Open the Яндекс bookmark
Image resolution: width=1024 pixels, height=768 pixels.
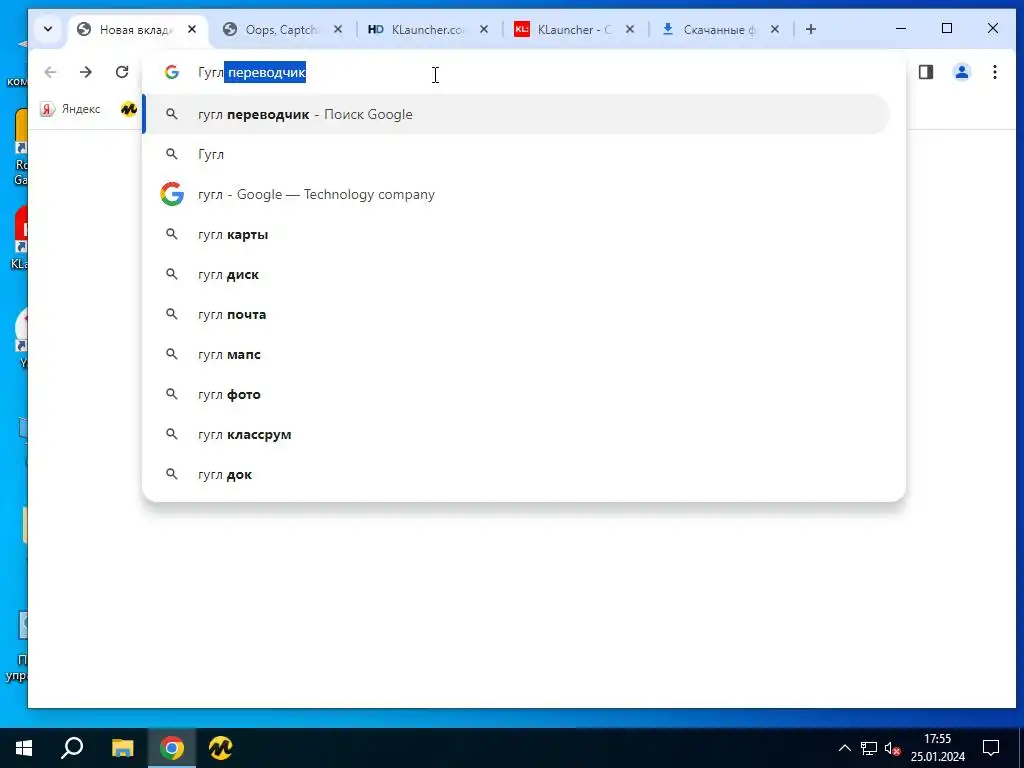pyautogui.click(x=71, y=109)
